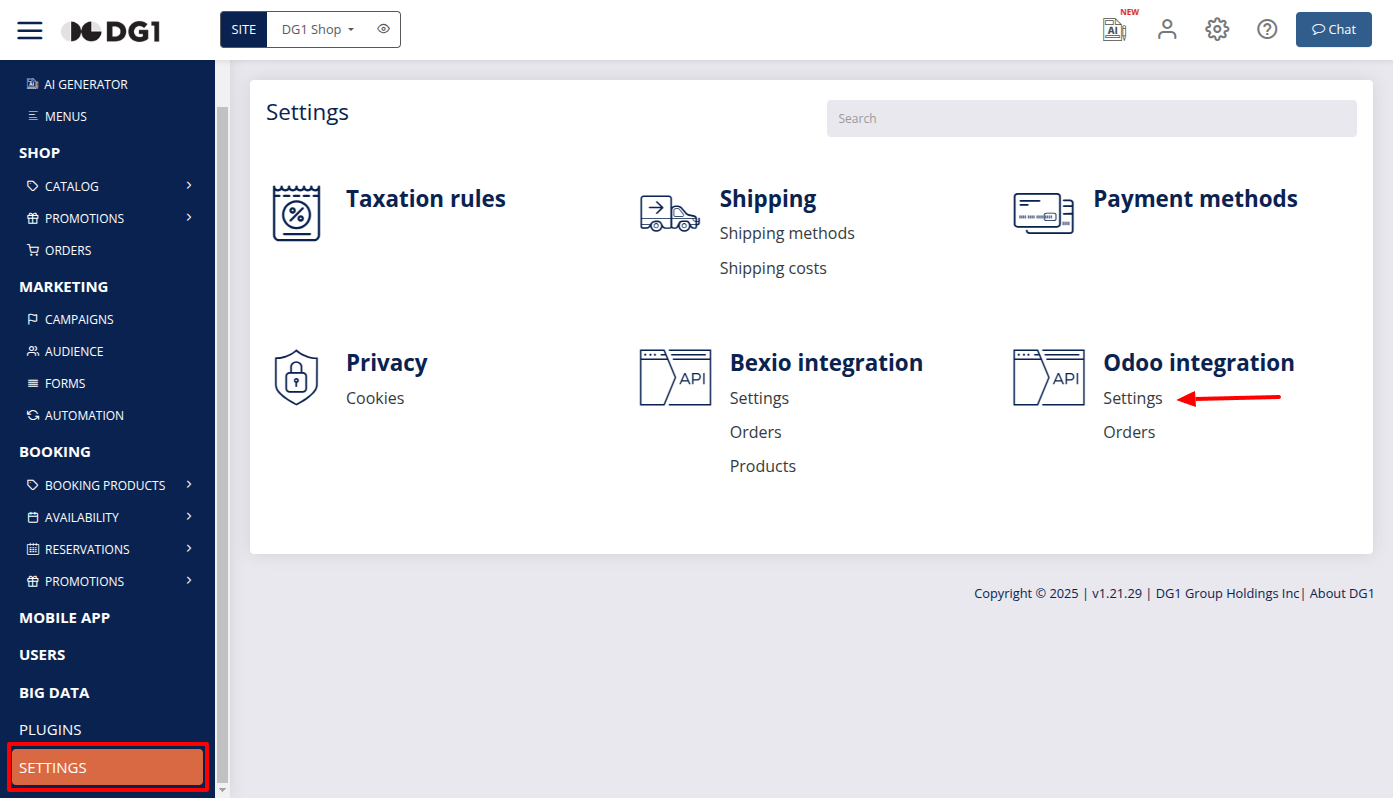The height and width of the screenshot is (798, 1393).
Task: Open Shipping costs link
Action: point(773,268)
